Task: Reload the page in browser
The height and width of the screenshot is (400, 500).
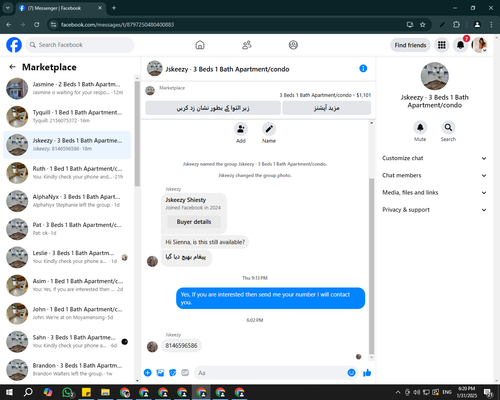Action: (37, 25)
